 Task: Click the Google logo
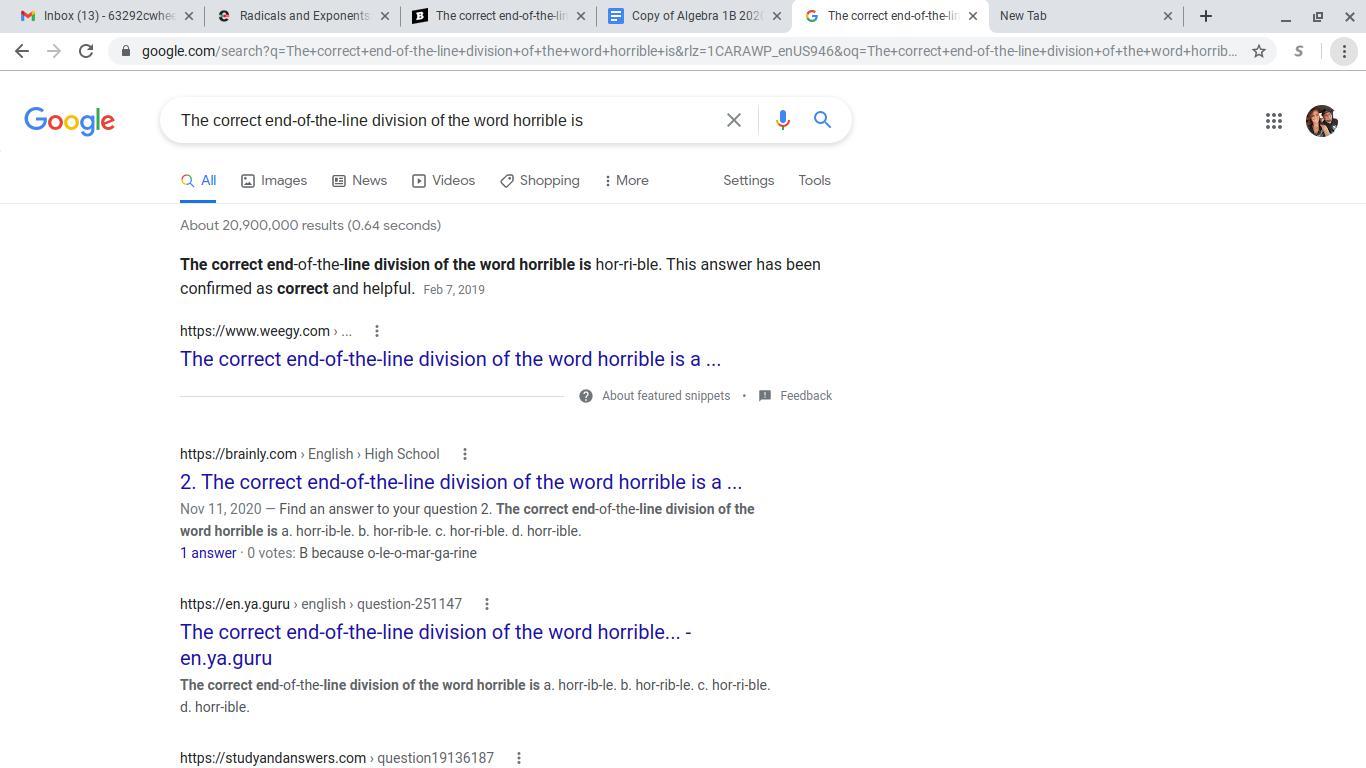[x=69, y=121]
